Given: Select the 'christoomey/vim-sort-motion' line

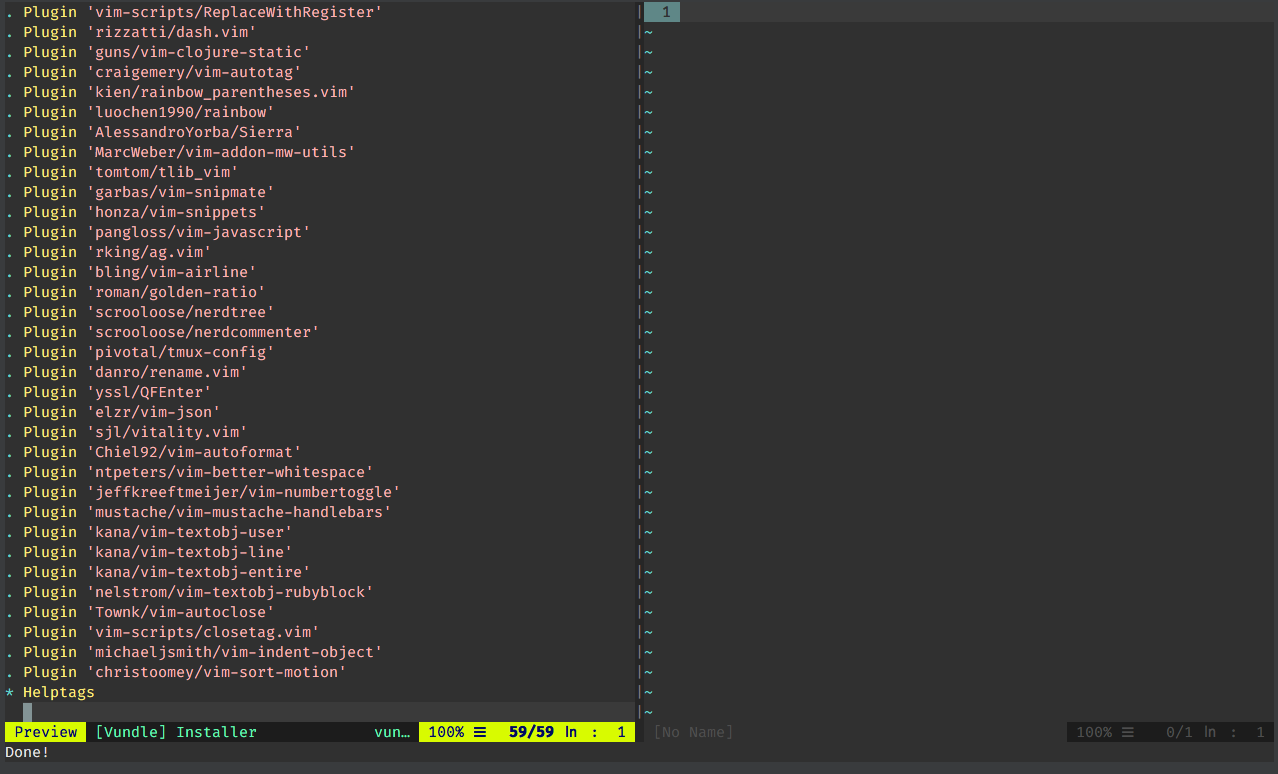Looking at the screenshot, I should (176, 672).
